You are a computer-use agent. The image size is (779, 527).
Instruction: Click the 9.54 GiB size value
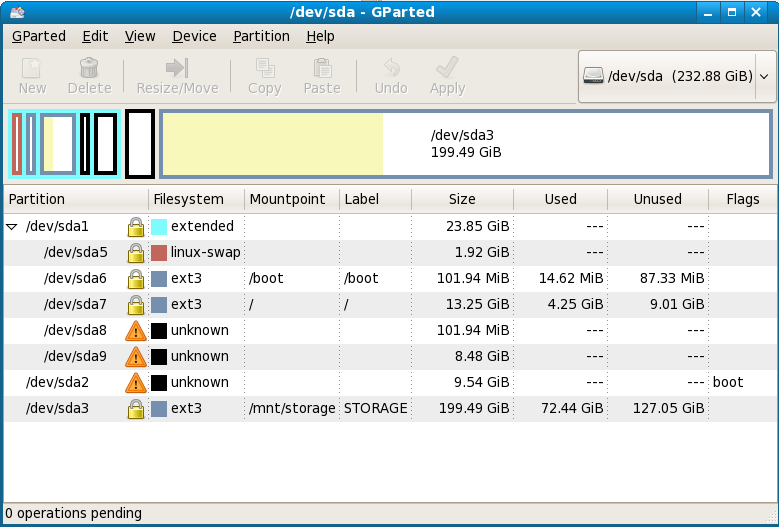(482, 382)
